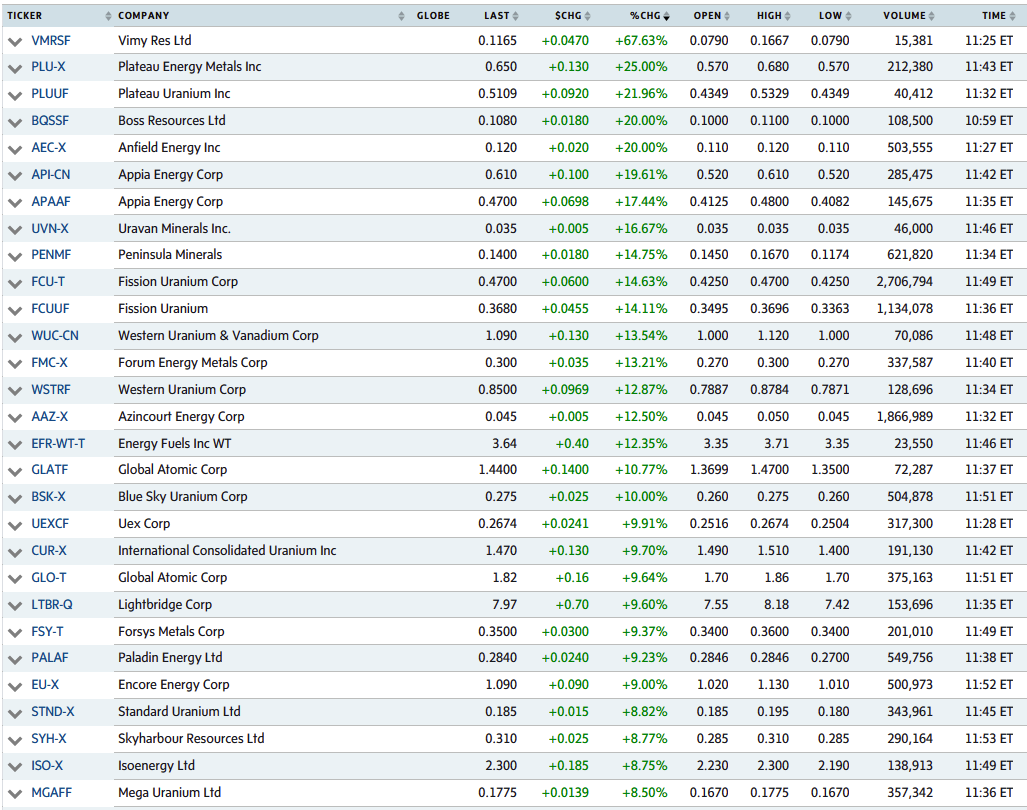Open FCU-T ticker link
The height and width of the screenshot is (810, 1027).
48,282
